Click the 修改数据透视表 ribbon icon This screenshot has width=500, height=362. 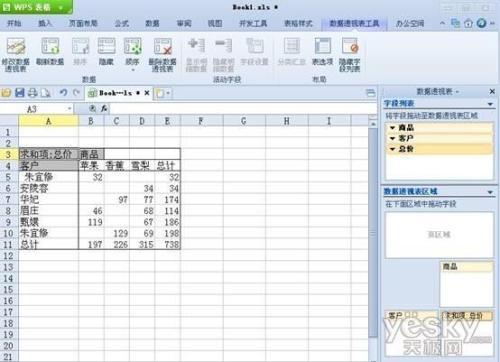coord(15,47)
